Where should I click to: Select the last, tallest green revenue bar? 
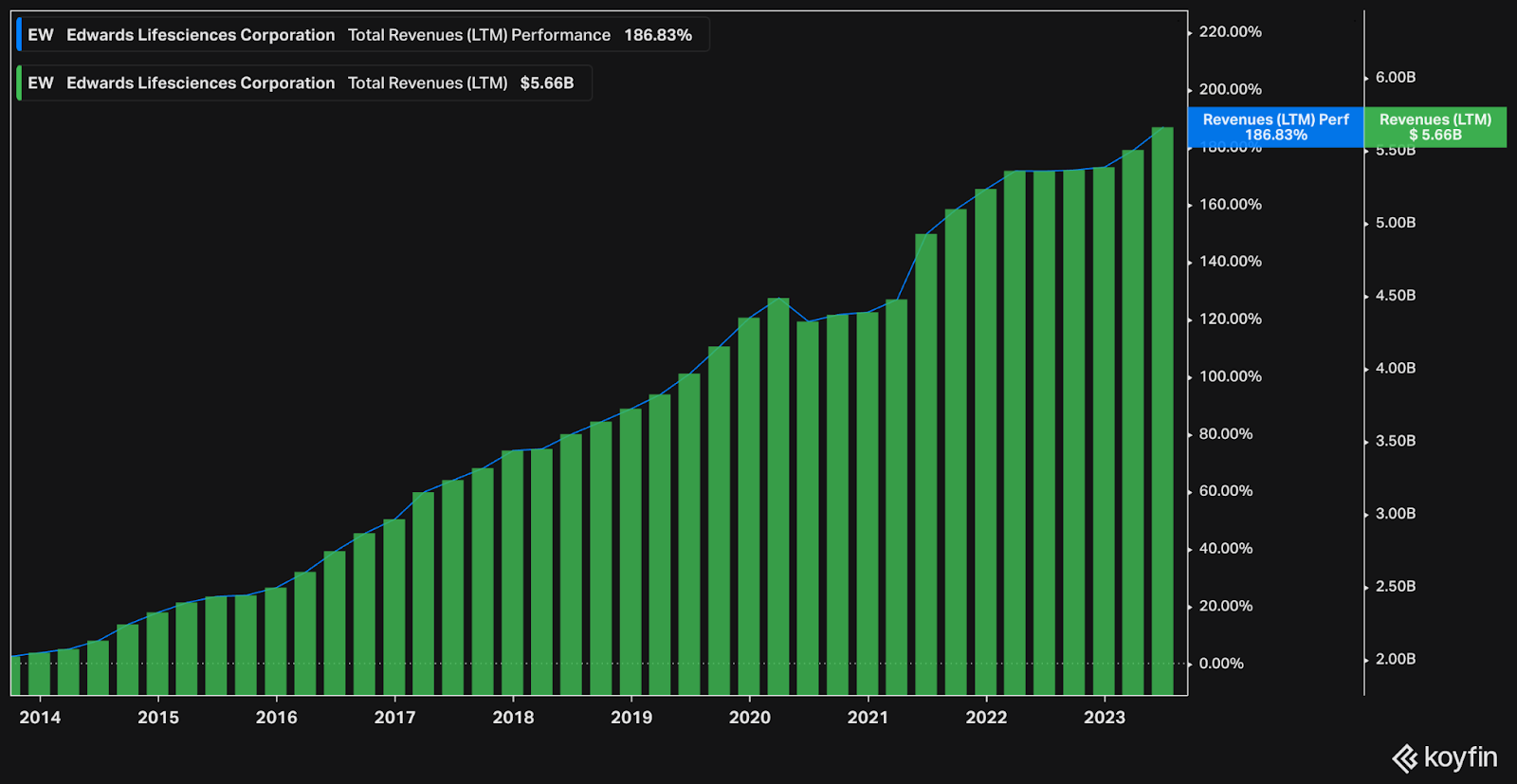[1162, 410]
